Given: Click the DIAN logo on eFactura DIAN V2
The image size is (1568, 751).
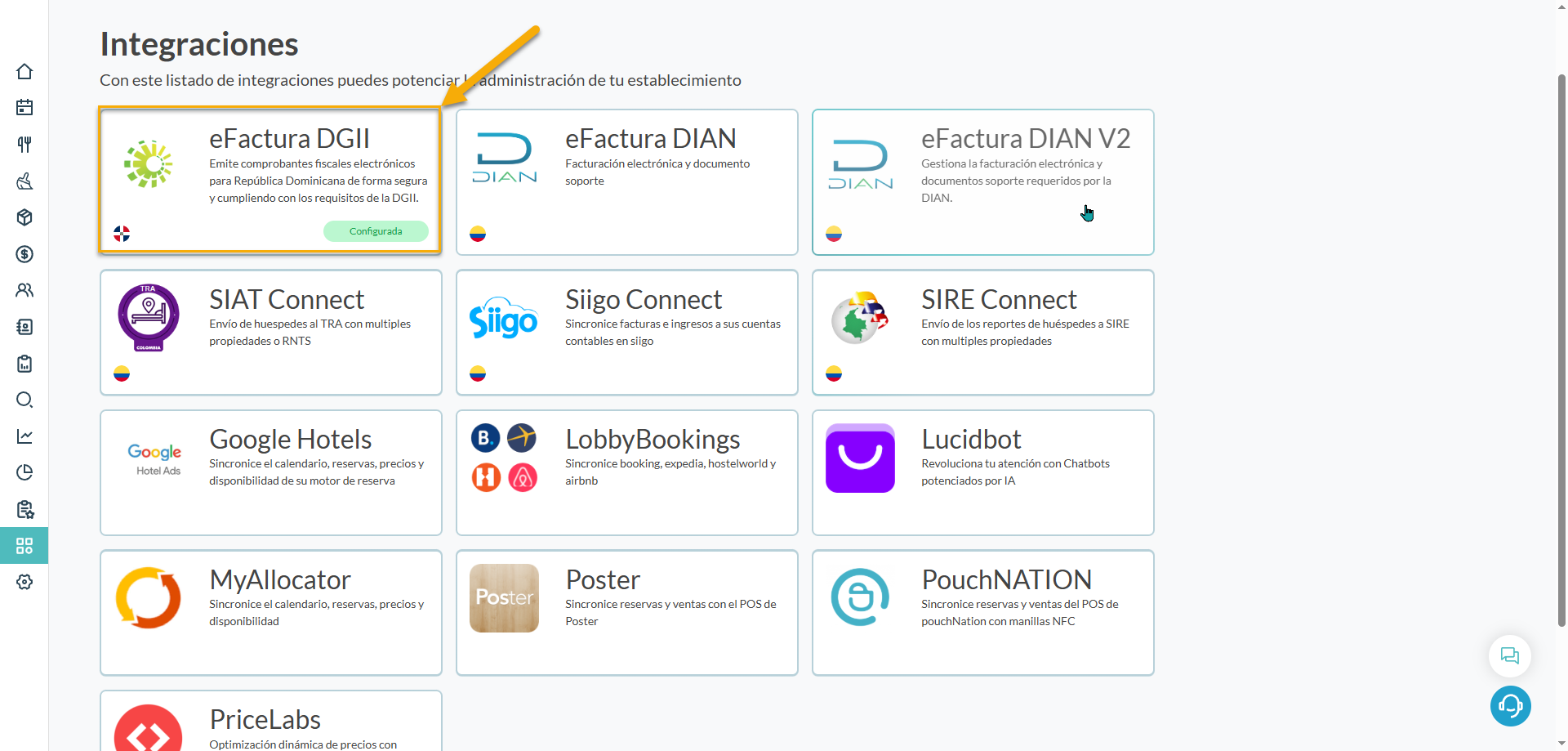Looking at the screenshot, I should [861, 164].
